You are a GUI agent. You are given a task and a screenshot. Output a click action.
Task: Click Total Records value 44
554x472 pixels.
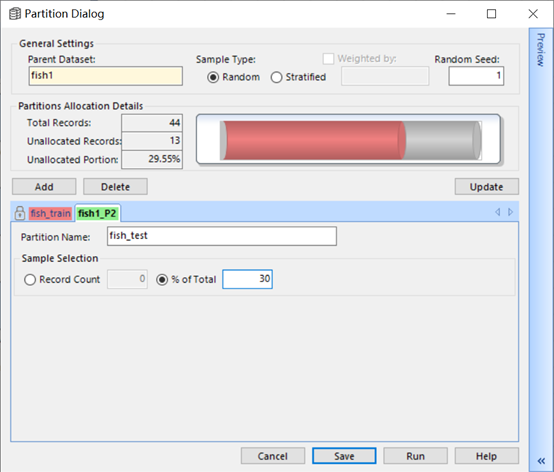click(152, 123)
